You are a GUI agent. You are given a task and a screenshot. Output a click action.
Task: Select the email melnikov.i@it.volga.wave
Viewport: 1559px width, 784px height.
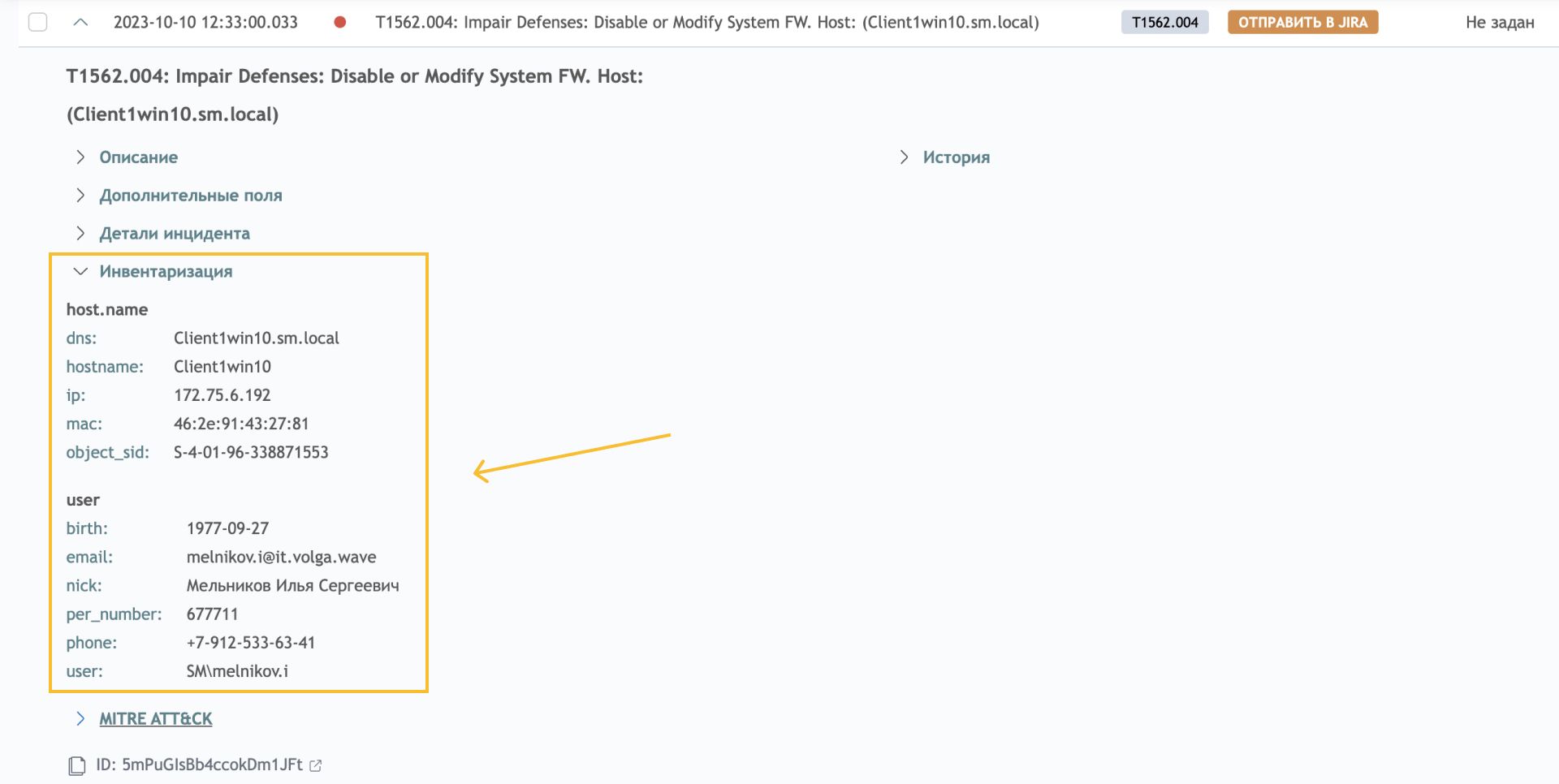point(282,558)
